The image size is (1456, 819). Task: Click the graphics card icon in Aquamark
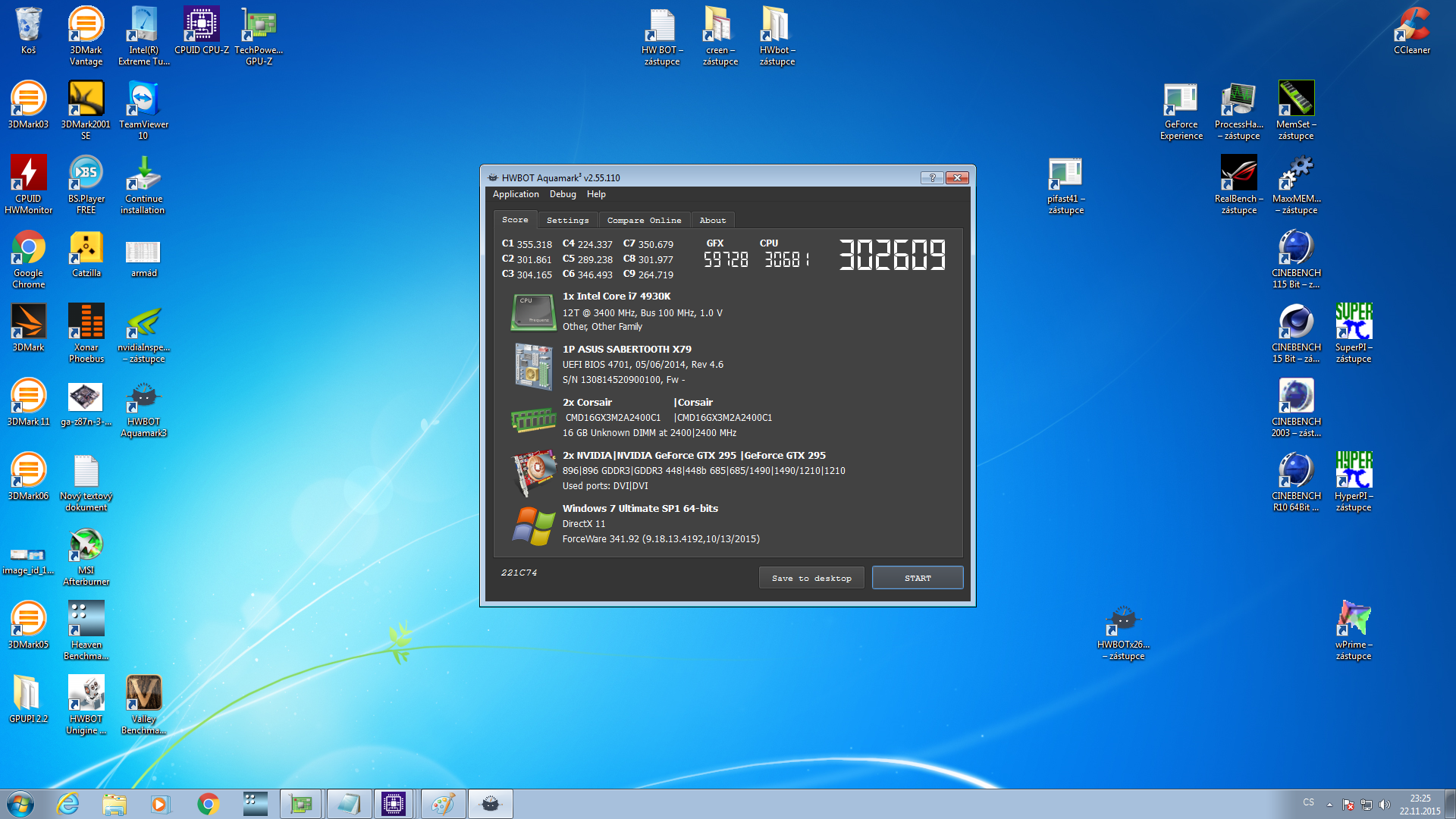(x=534, y=472)
